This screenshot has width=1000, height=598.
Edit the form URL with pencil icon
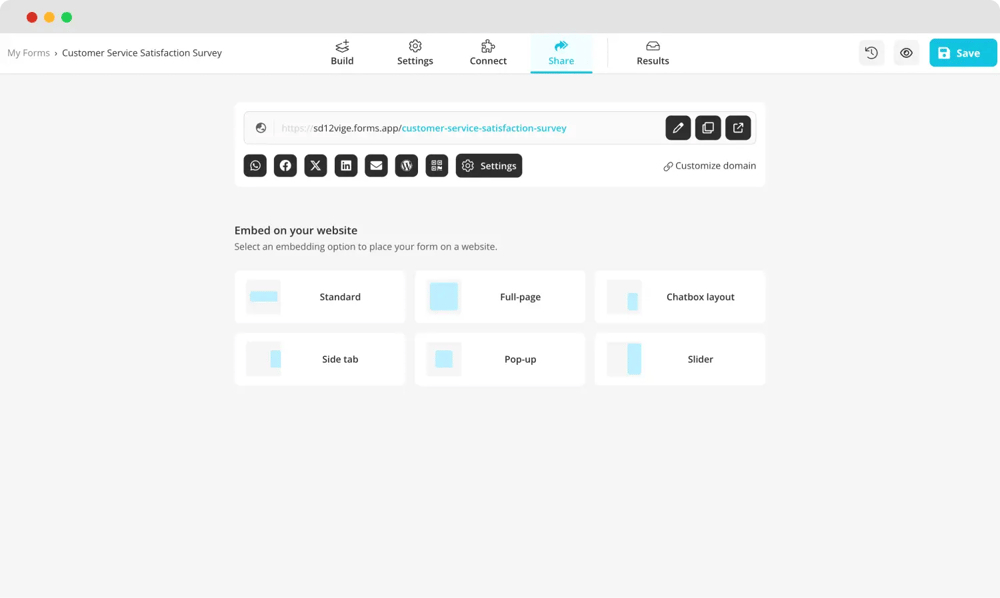tap(678, 128)
